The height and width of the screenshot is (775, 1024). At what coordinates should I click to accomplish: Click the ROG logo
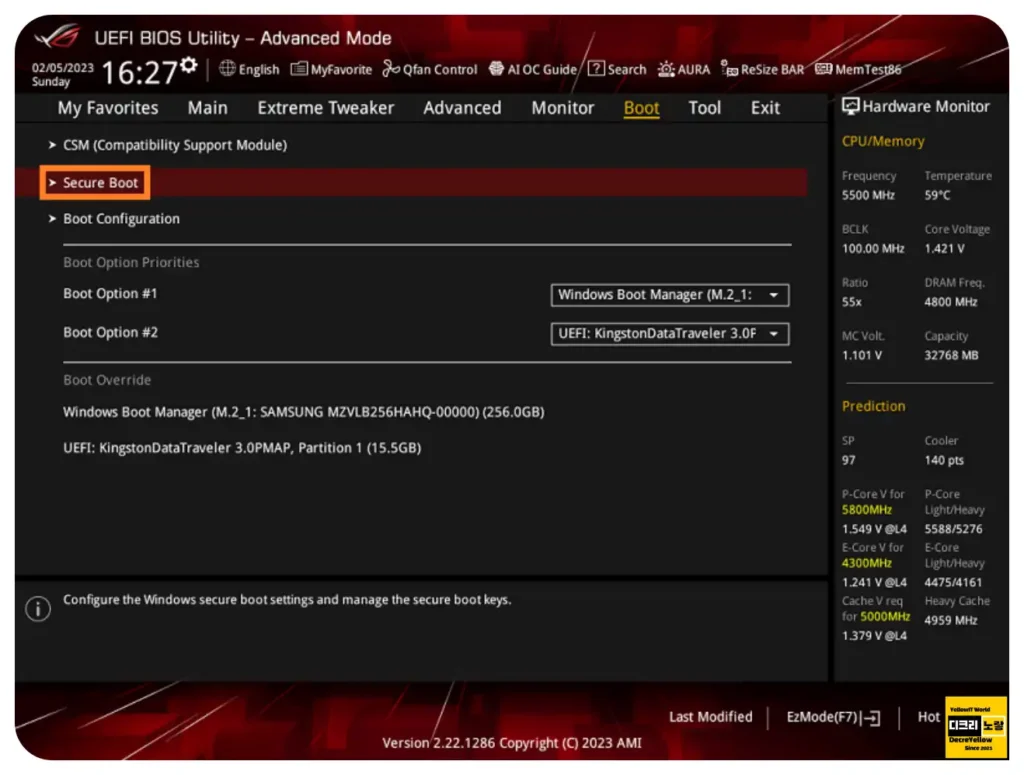click(x=57, y=37)
